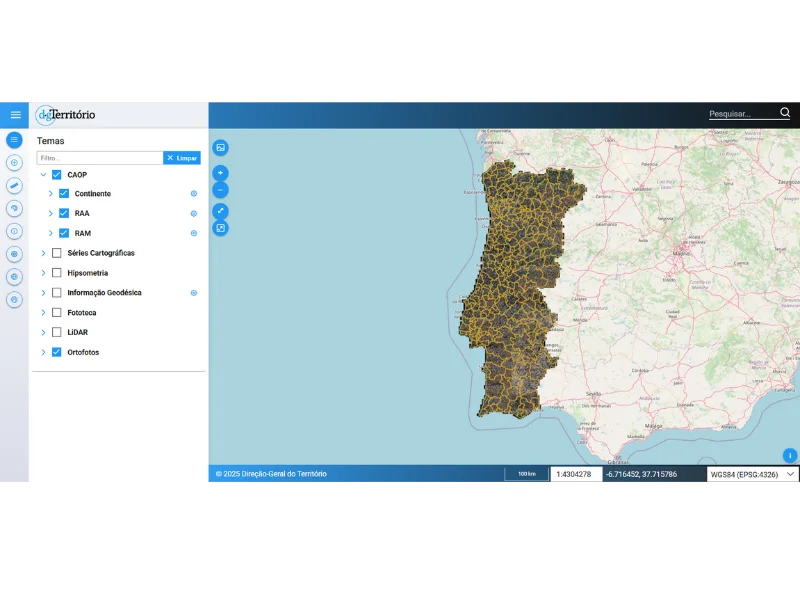
Task: Uncheck the Ortofotos layer checkbox
Action: tap(57, 352)
